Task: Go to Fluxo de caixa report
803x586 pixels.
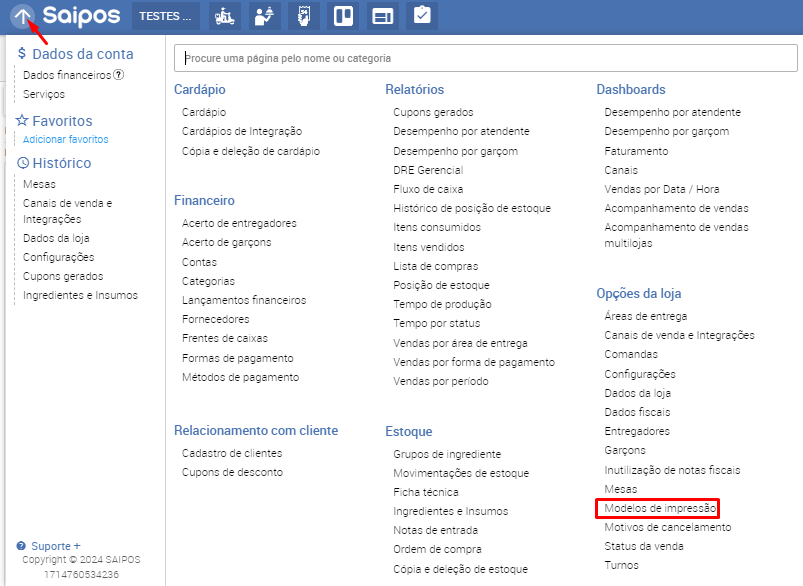Action: (428, 189)
